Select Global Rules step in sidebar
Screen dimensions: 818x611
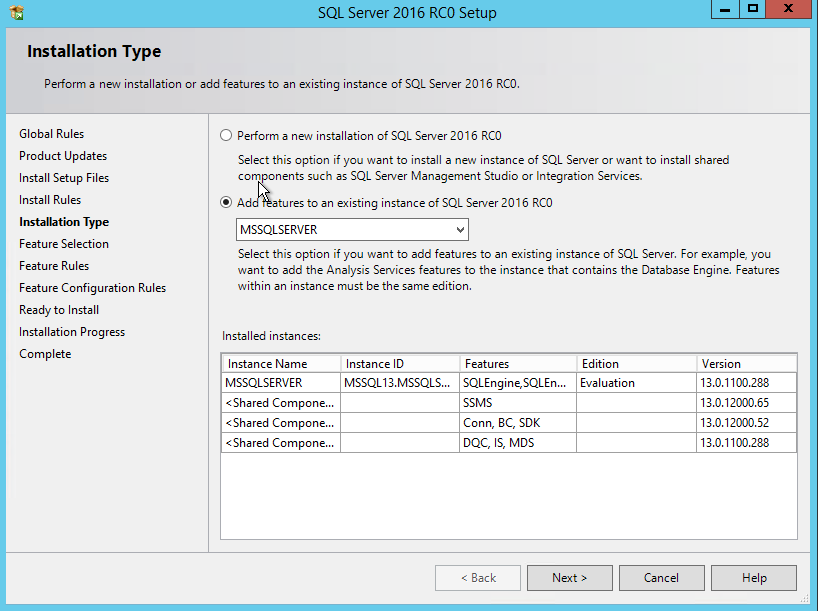[52, 134]
